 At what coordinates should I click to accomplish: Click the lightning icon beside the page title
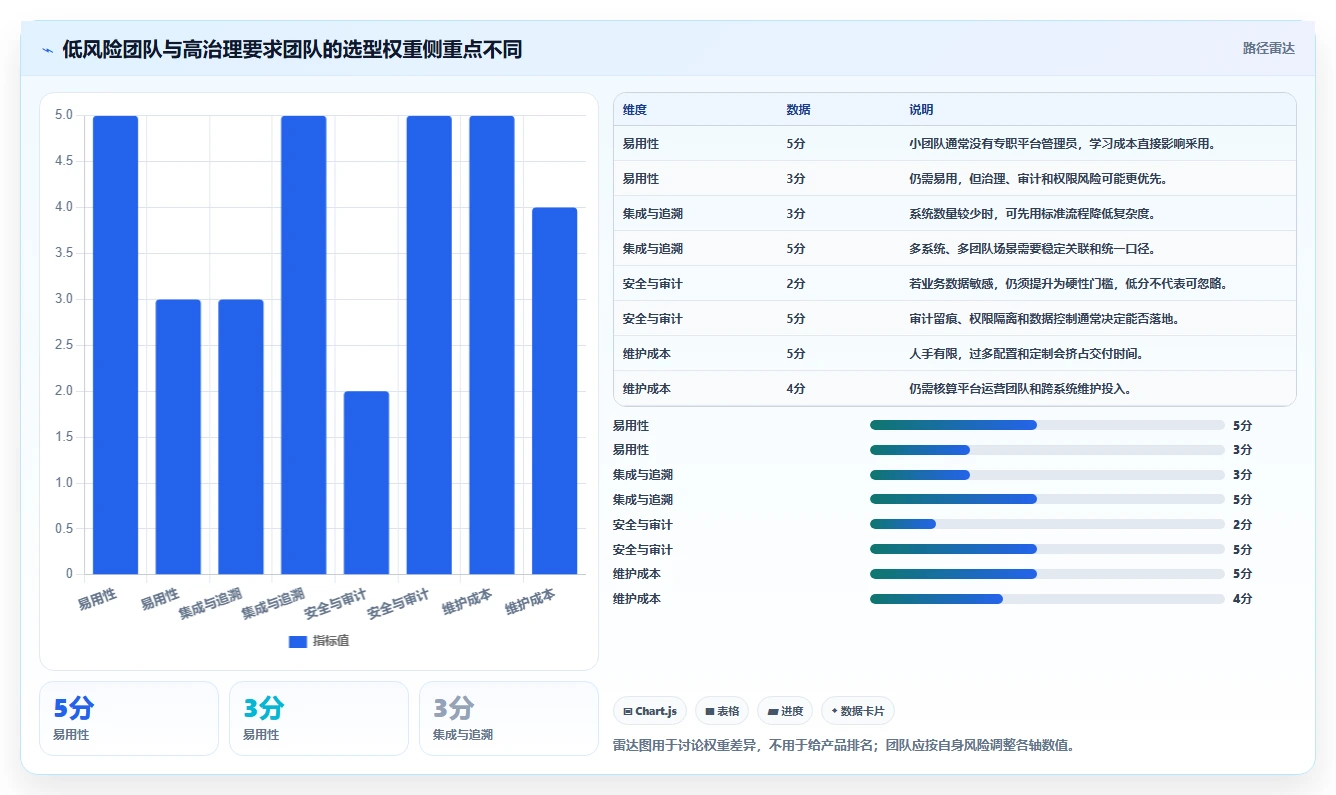point(47,49)
